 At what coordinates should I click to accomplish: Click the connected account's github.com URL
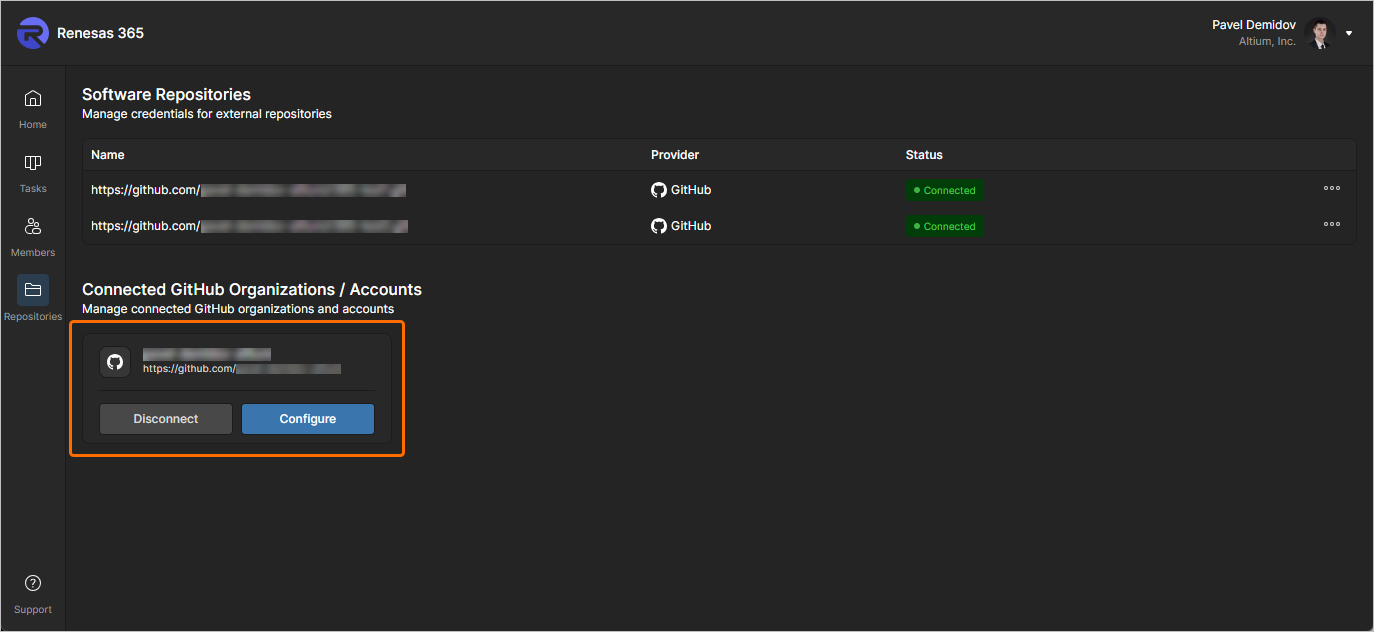click(241, 368)
